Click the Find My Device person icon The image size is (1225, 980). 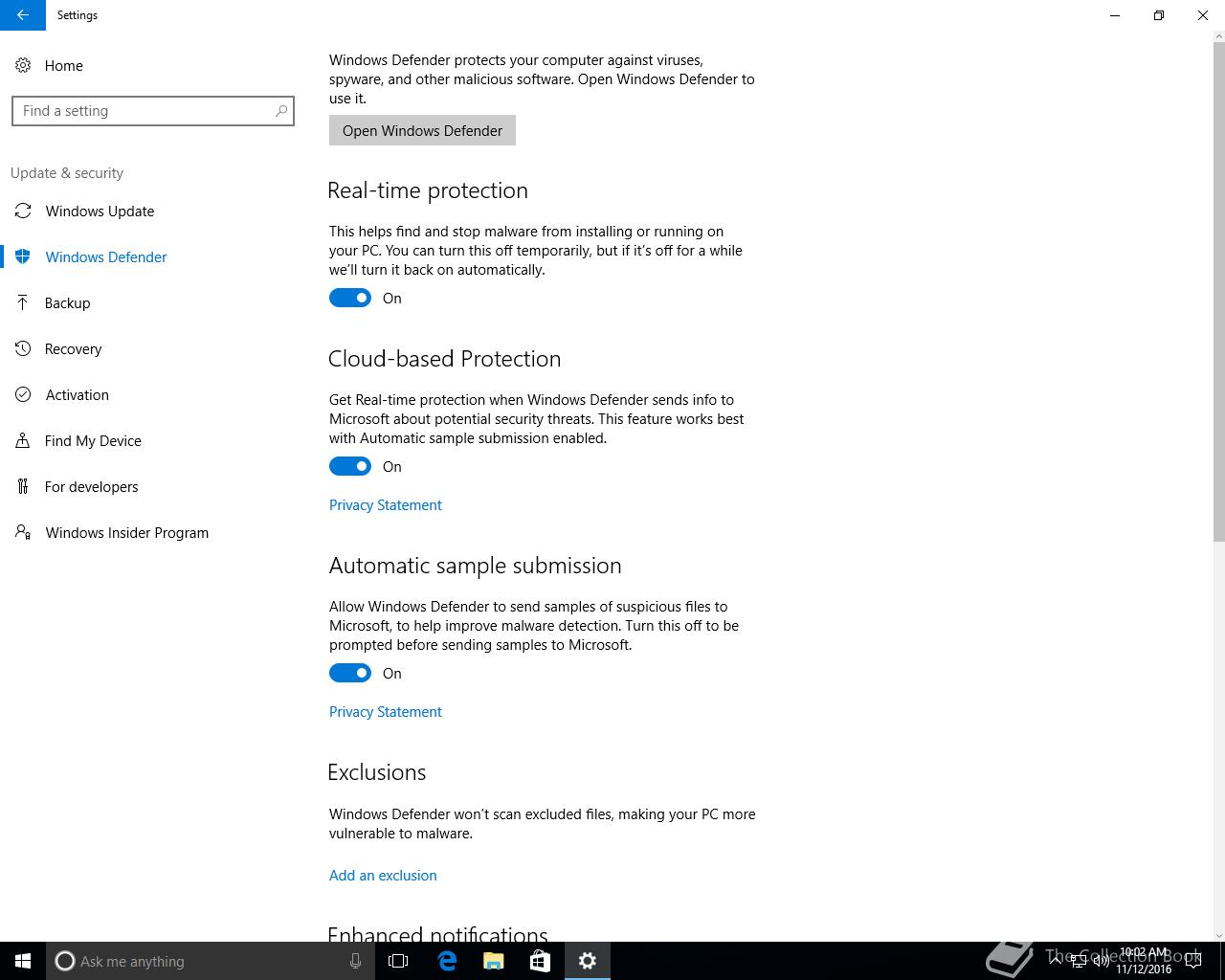click(23, 440)
